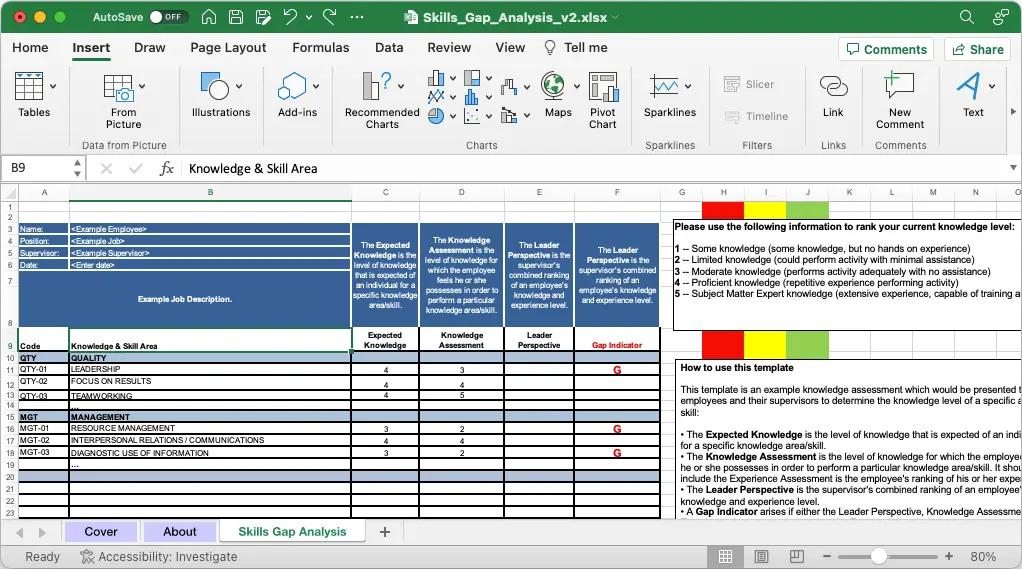Open the Sparklines options
The width and height of the screenshot is (1022, 569).
click(670, 95)
